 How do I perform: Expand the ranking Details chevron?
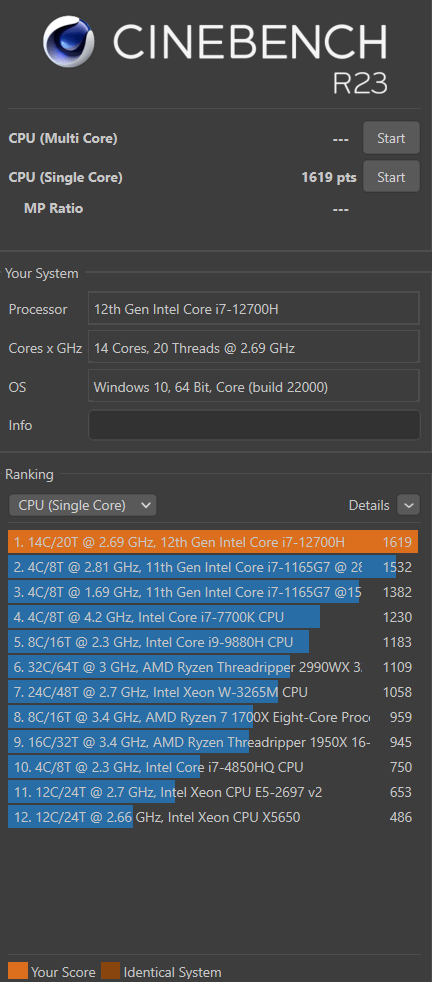coord(409,505)
